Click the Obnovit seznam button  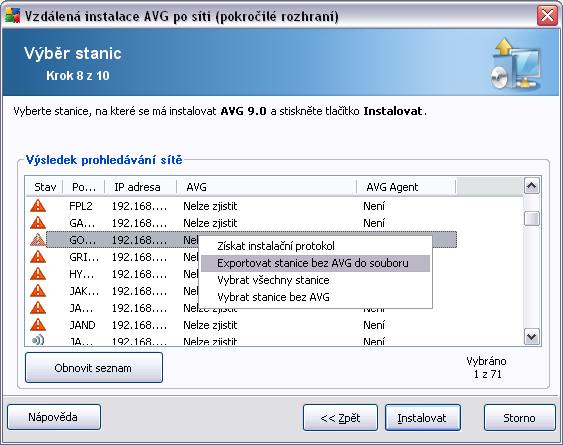pos(94,368)
